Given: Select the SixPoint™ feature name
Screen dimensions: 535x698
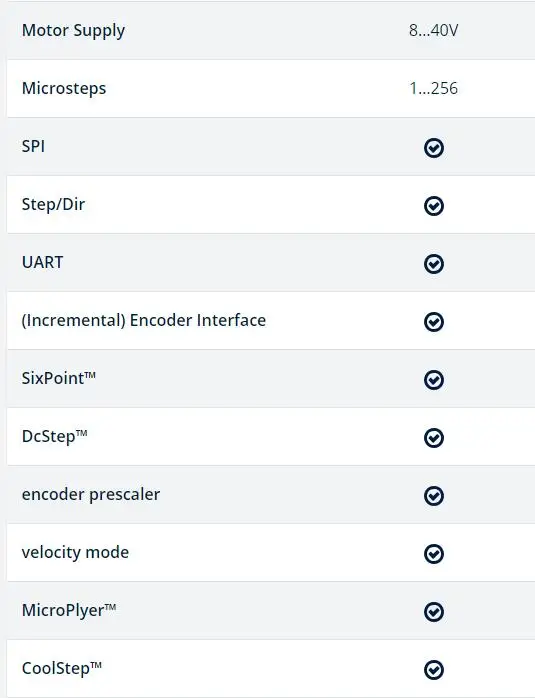Looking at the screenshot, I should (59, 378).
